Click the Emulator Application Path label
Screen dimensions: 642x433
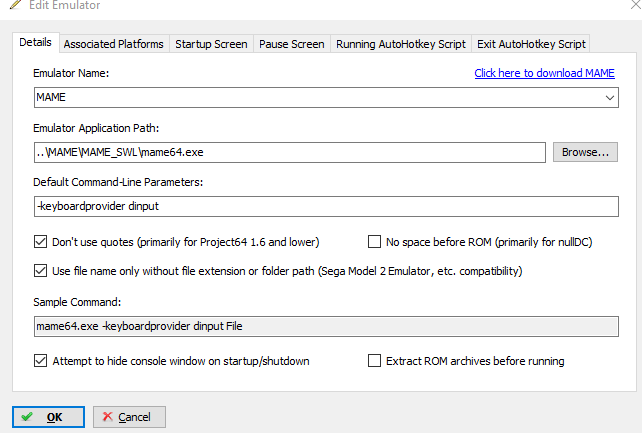coord(96,128)
